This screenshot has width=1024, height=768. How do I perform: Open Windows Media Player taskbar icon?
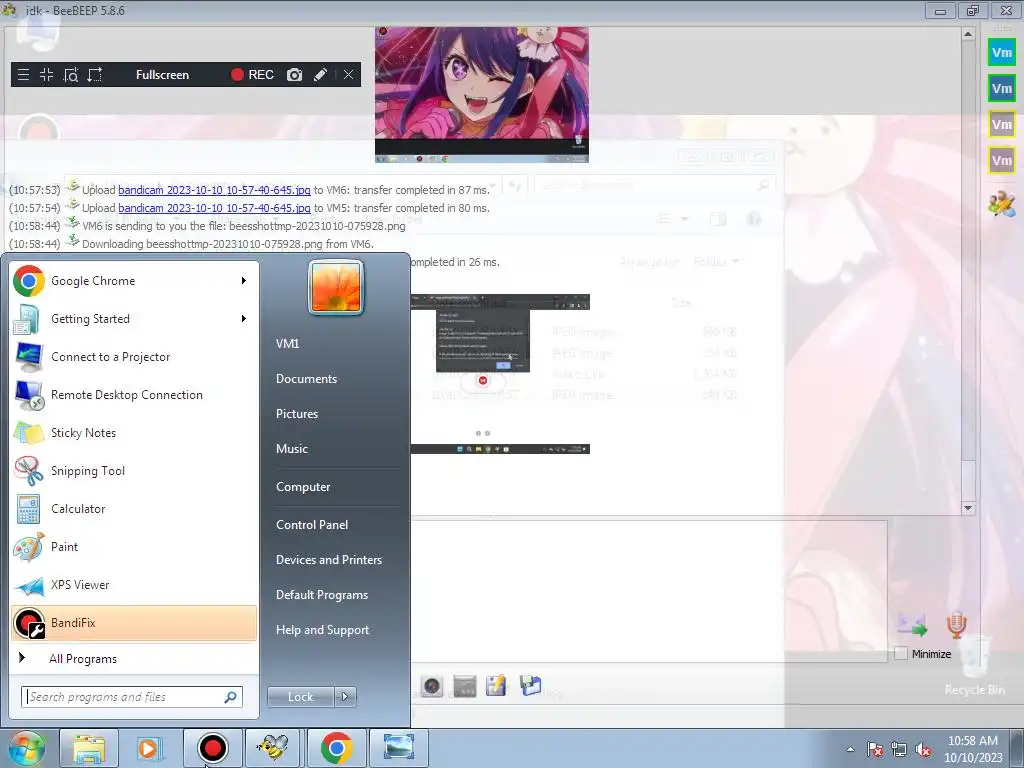[150, 748]
